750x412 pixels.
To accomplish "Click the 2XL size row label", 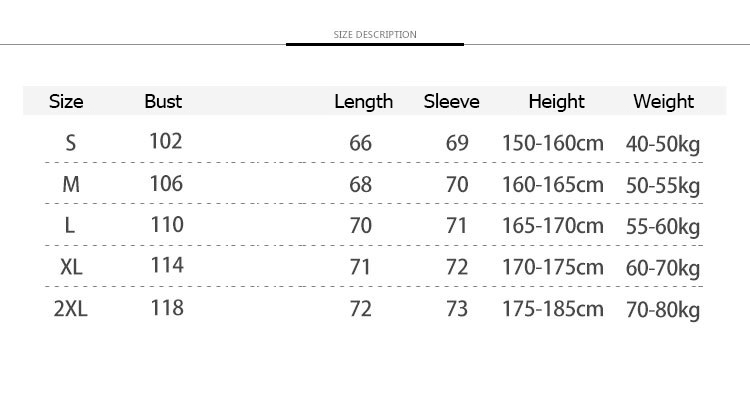I will [70, 309].
